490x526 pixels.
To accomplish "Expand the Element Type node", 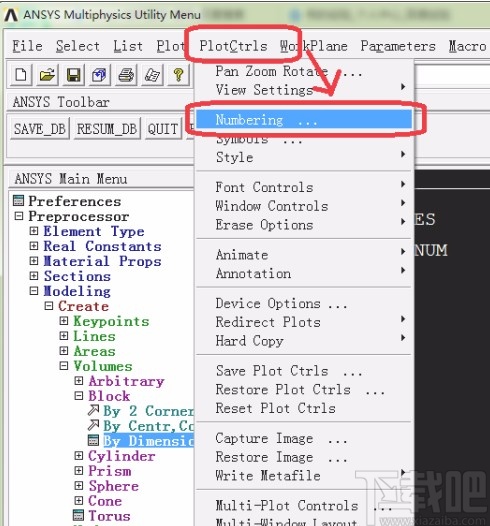I will coord(34,231).
